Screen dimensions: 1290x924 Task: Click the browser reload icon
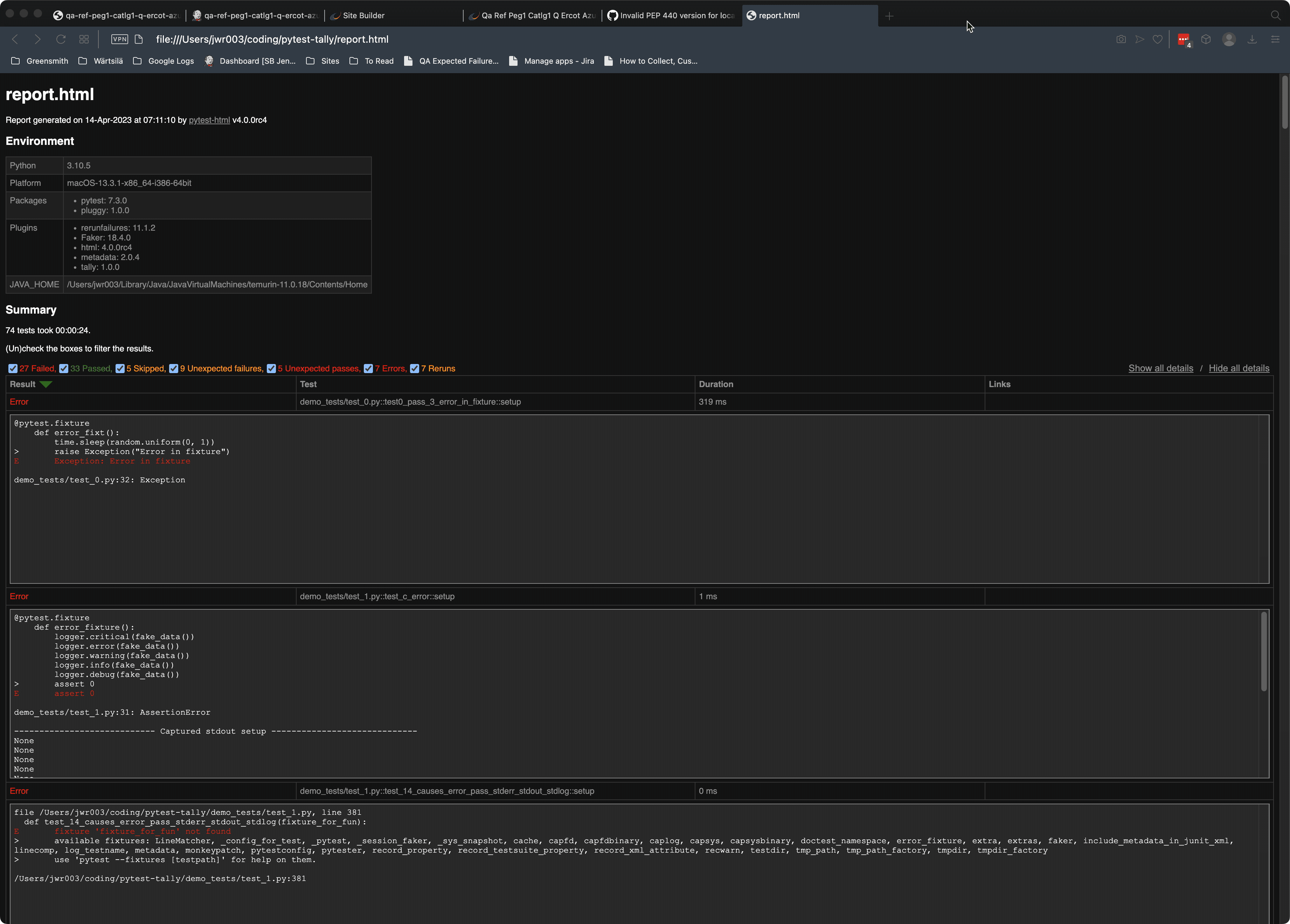[61, 39]
